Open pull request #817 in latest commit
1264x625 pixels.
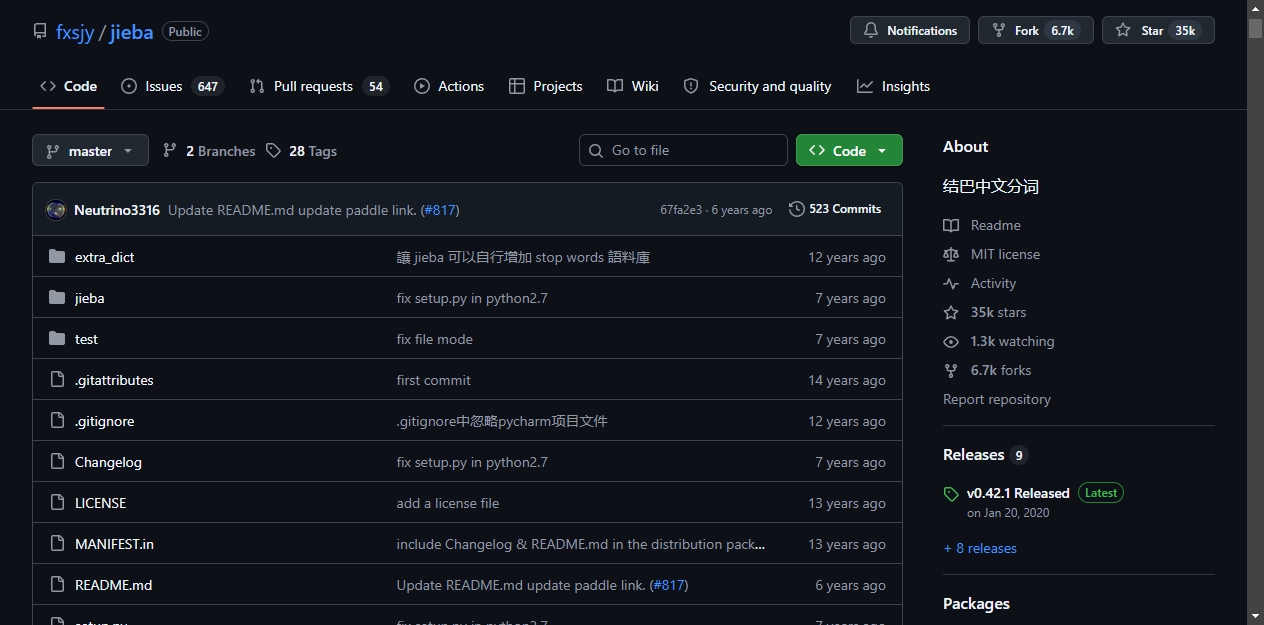click(440, 210)
